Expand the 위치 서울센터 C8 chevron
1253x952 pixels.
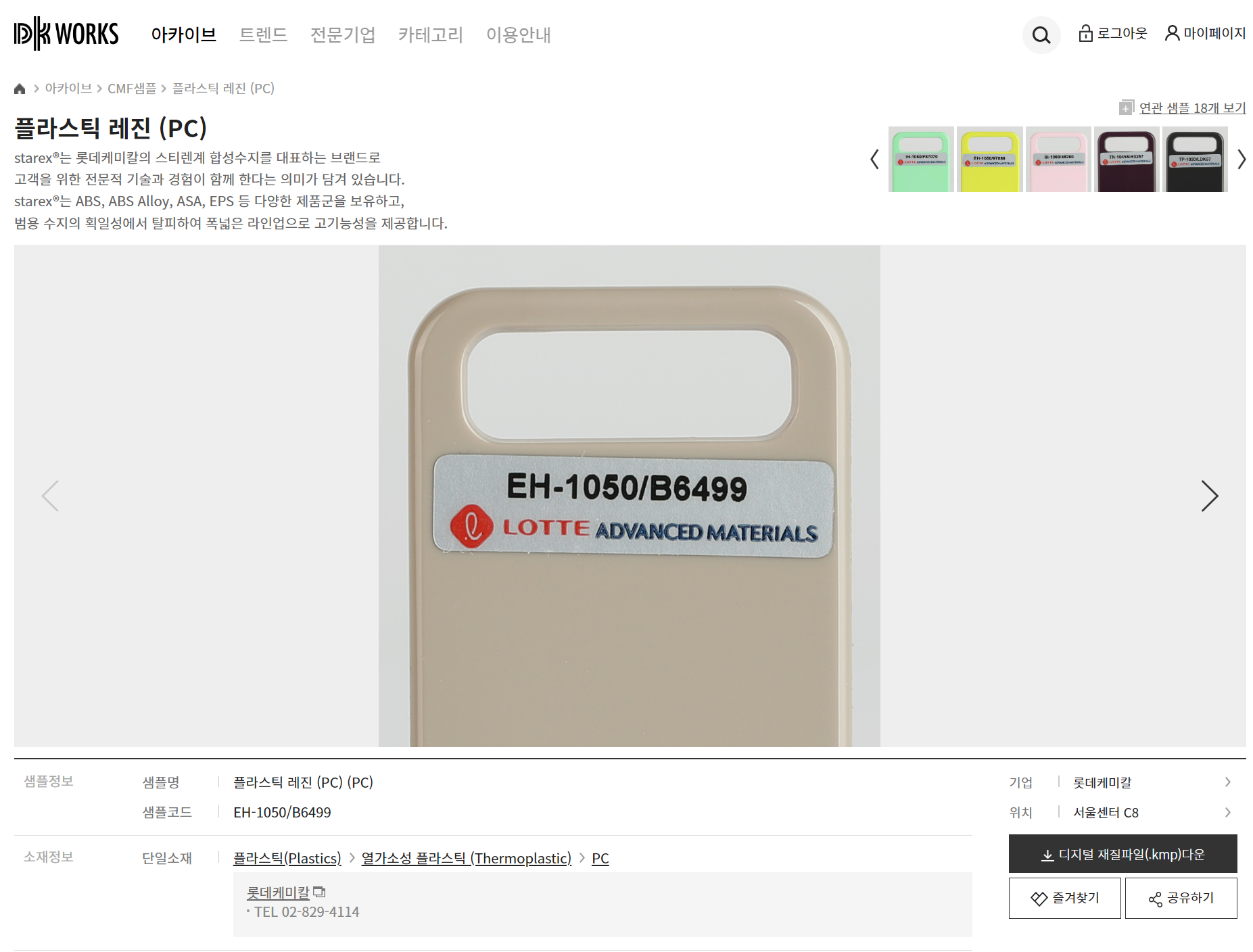pos(1227,812)
